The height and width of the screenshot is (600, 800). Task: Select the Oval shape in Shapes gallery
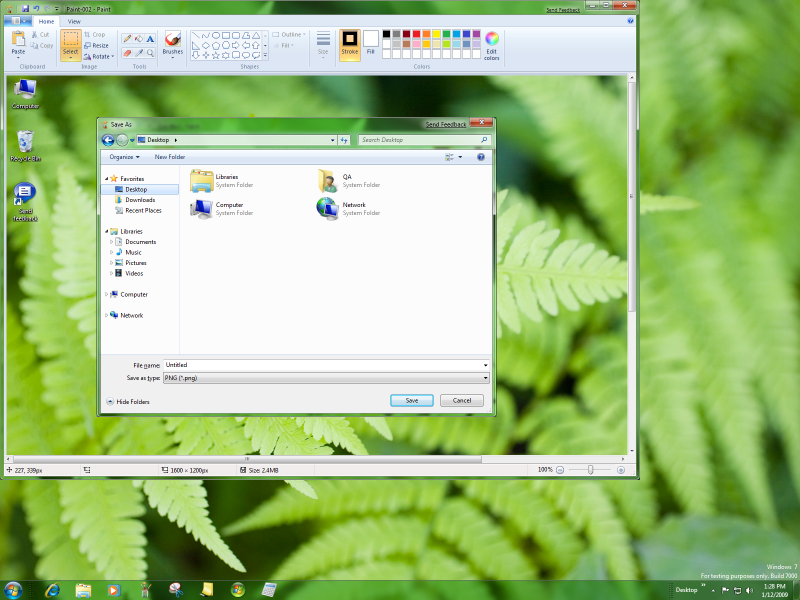click(x=216, y=35)
